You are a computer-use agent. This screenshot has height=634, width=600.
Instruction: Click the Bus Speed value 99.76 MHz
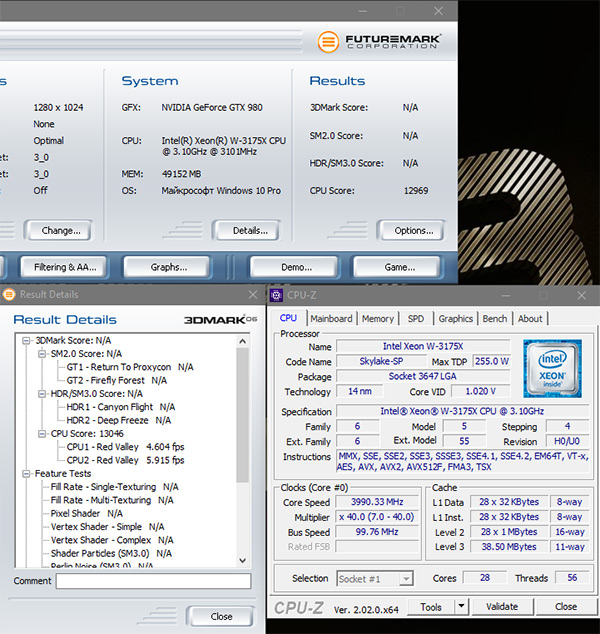pos(377,532)
